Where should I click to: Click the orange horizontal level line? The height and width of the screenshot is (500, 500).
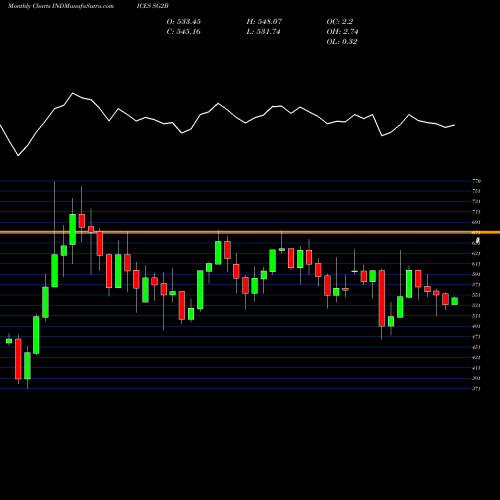pos(250,232)
